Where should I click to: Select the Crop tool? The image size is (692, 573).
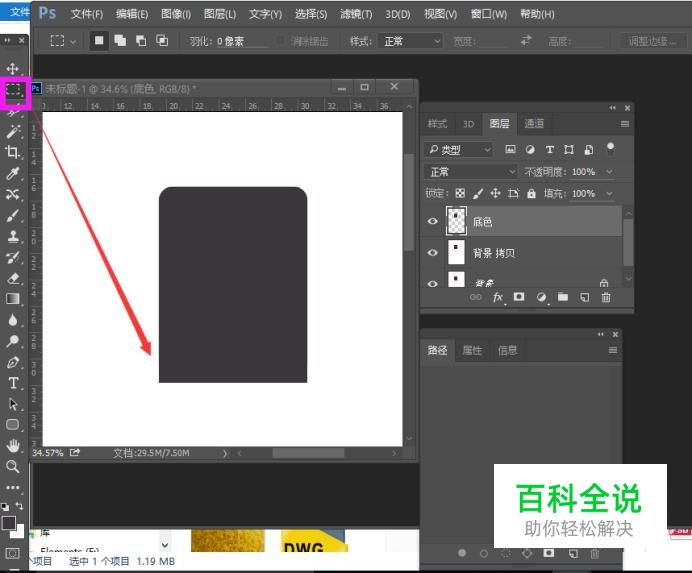pyautogui.click(x=12, y=152)
